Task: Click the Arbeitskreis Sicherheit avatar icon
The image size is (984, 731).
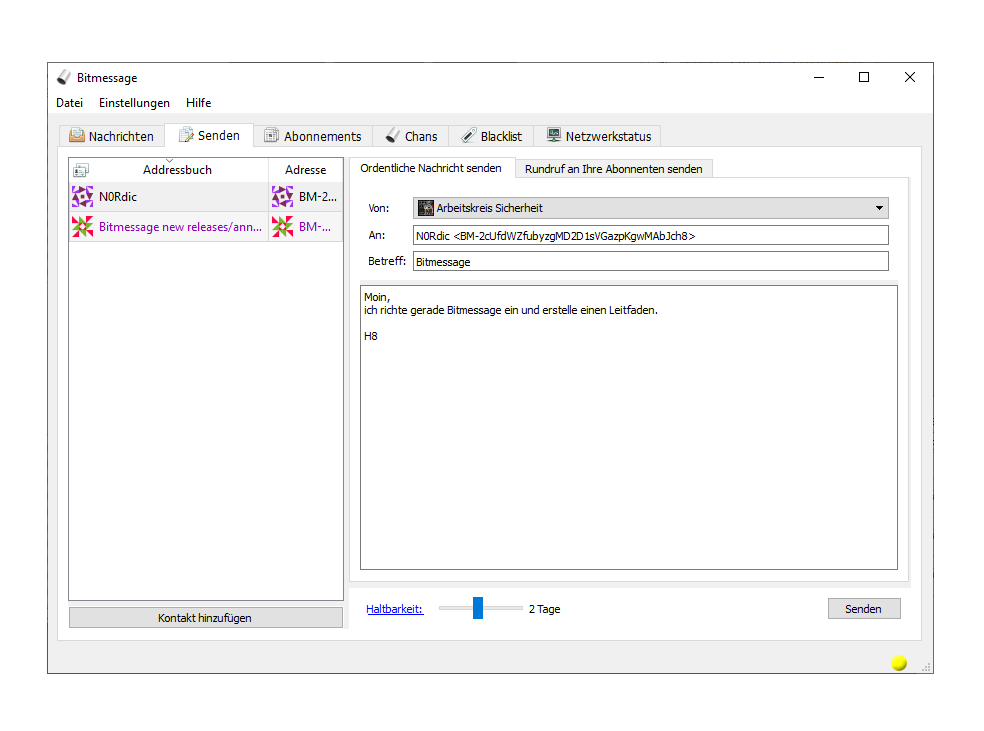Action: pos(426,208)
